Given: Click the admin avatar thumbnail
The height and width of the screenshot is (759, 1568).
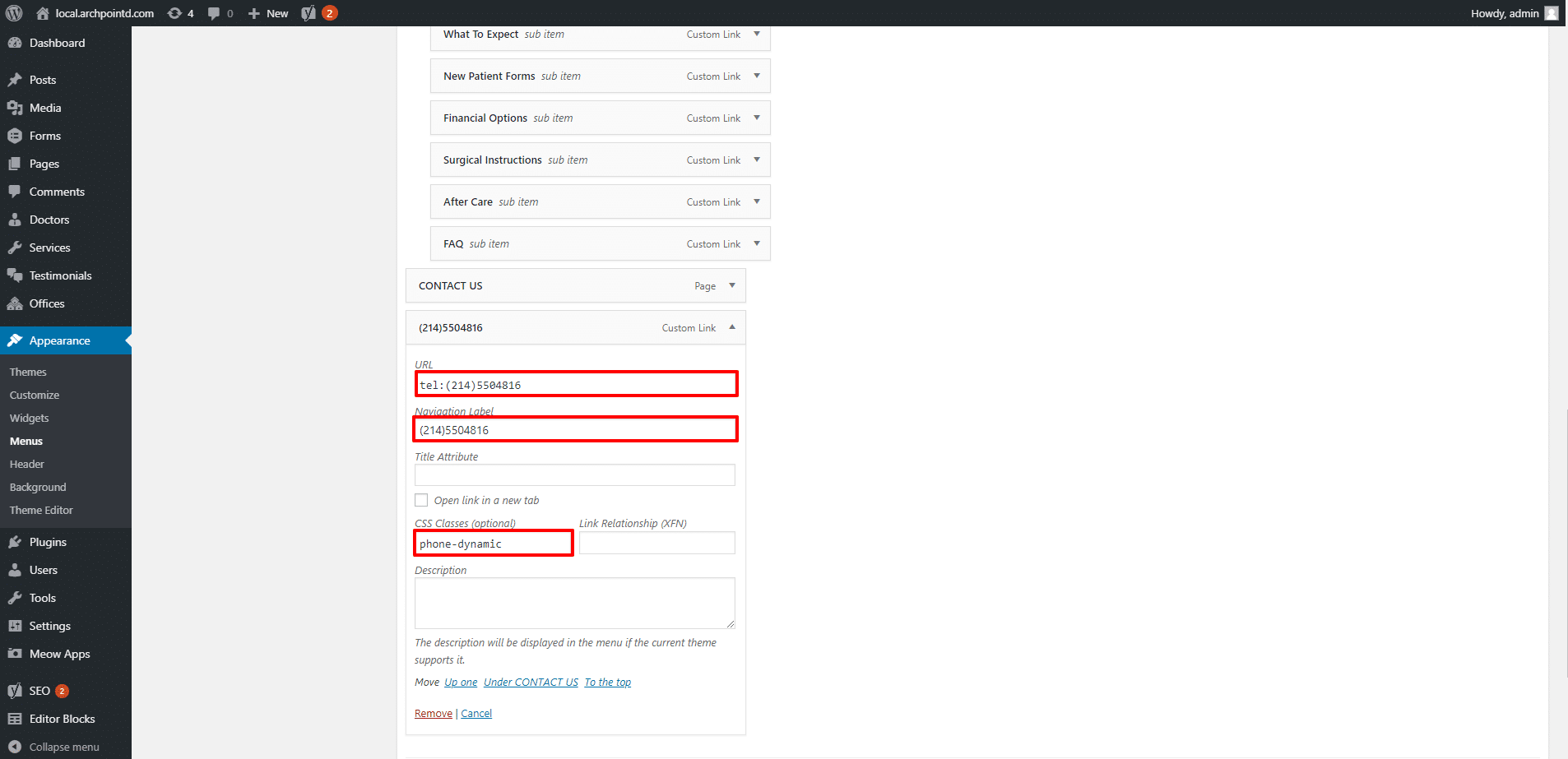Looking at the screenshot, I should pos(1552,13).
